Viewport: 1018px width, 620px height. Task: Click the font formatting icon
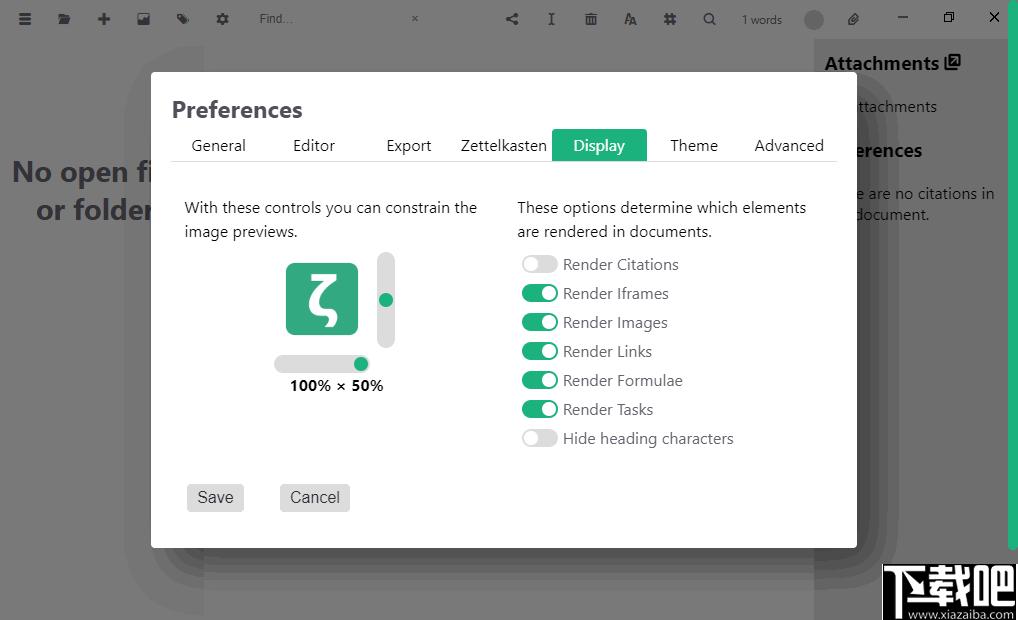point(630,19)
